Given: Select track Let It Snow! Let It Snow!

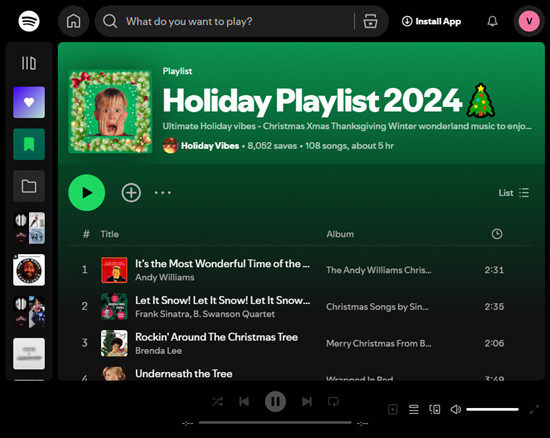Looking at the screenshot, I should tap(222, 301).
